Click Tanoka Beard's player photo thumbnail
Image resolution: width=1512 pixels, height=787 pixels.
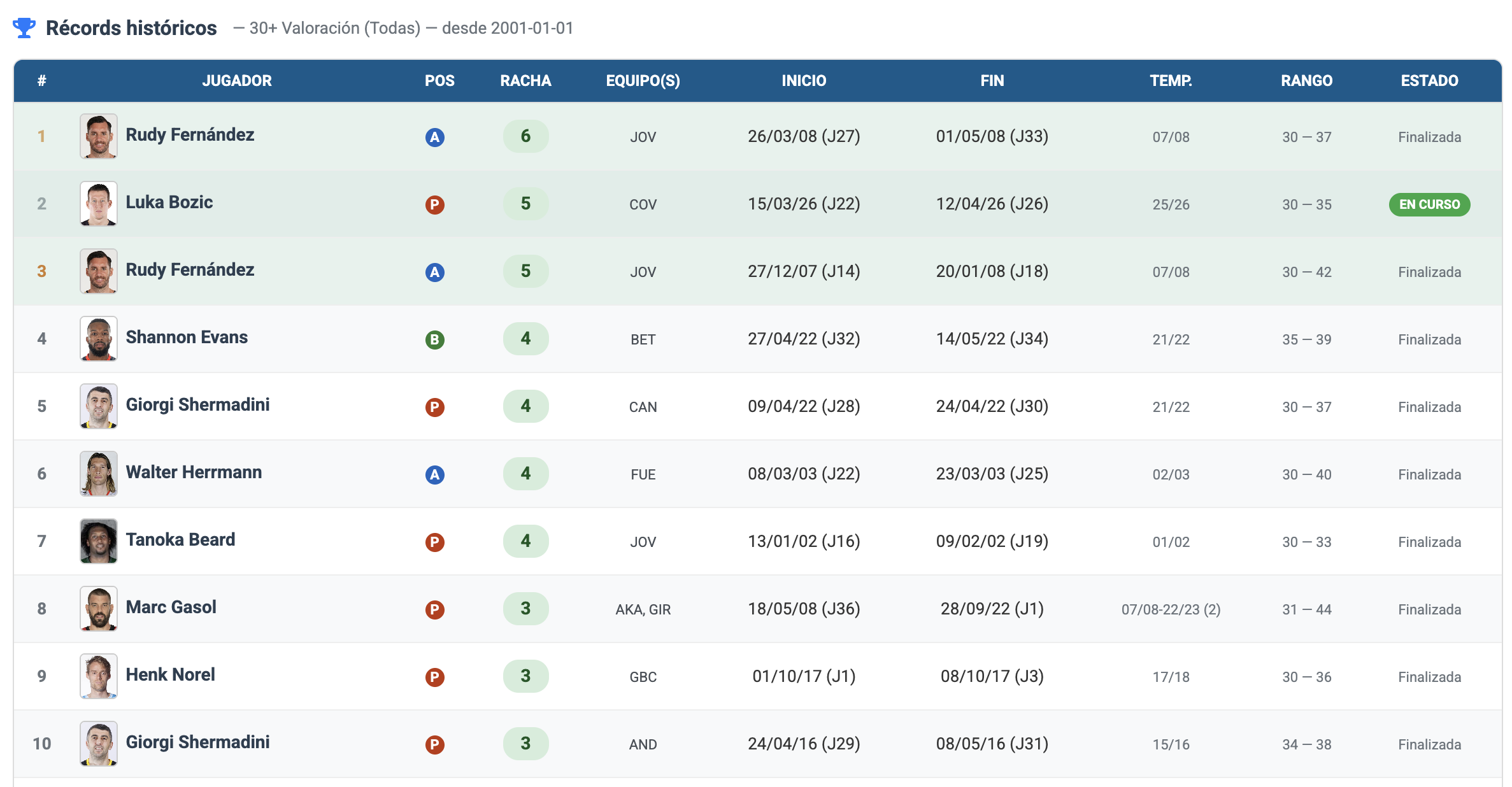point(99,541)
